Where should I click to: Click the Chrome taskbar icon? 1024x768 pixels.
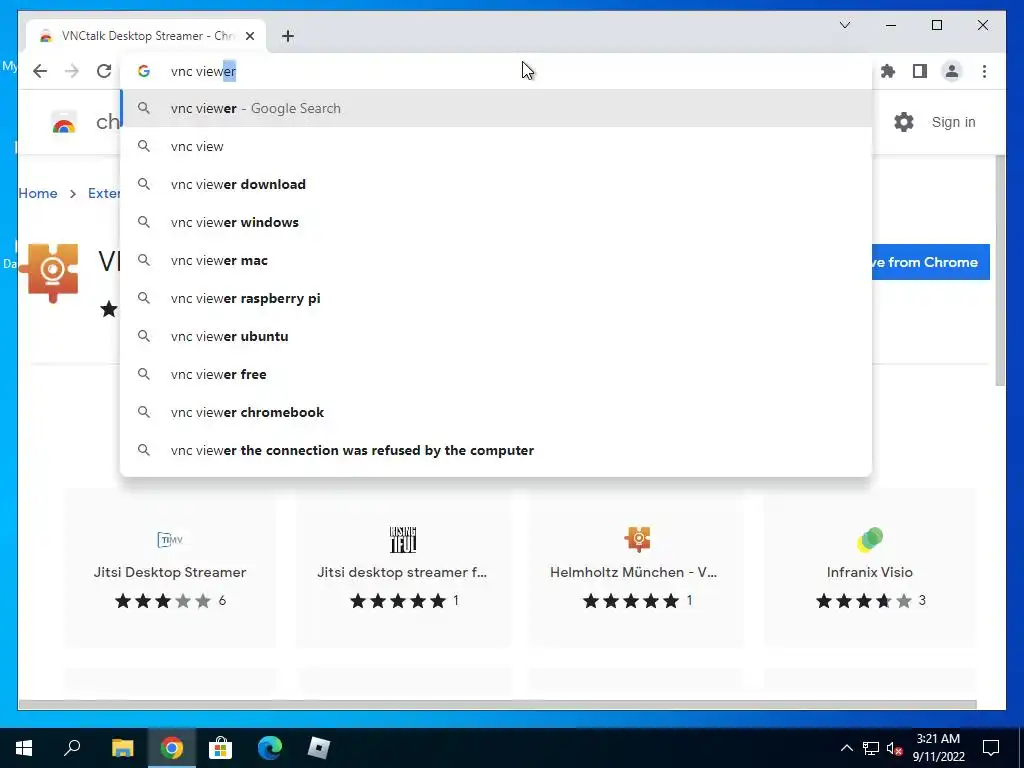tap(172, 747)
